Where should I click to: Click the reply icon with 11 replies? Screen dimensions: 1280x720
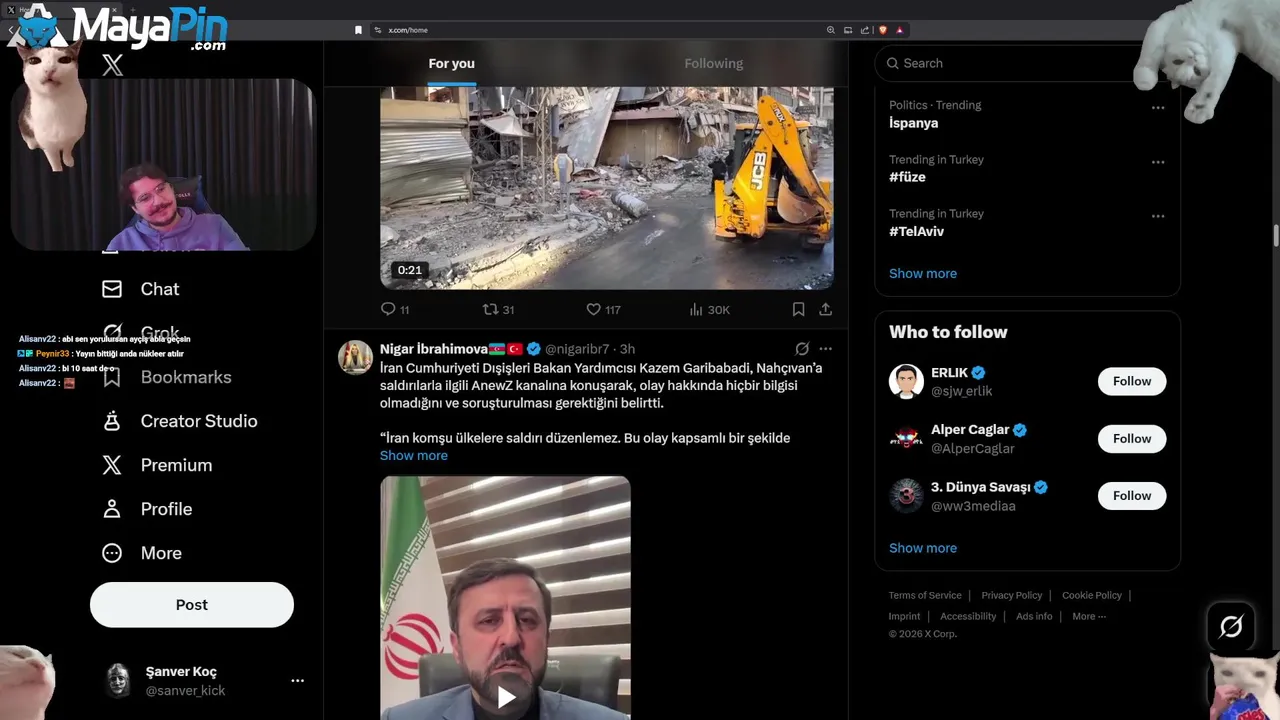point(389,309)
